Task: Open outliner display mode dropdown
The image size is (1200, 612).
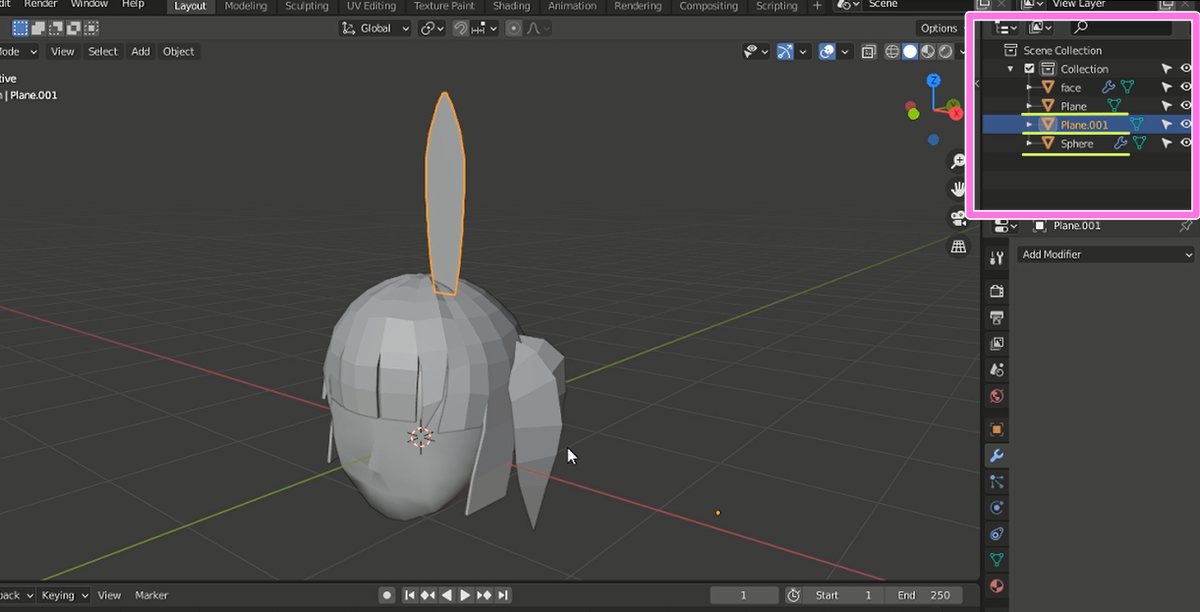Action: pyautogui.click(x=1006, y=28)
